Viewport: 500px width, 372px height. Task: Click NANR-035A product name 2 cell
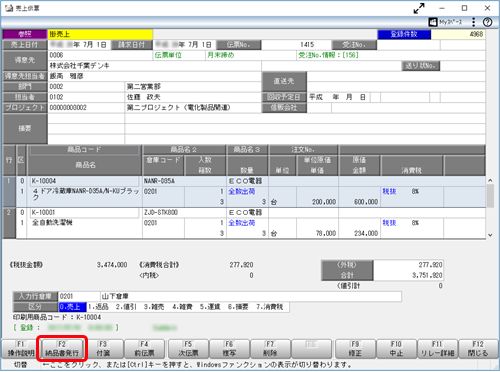point(184,181)
